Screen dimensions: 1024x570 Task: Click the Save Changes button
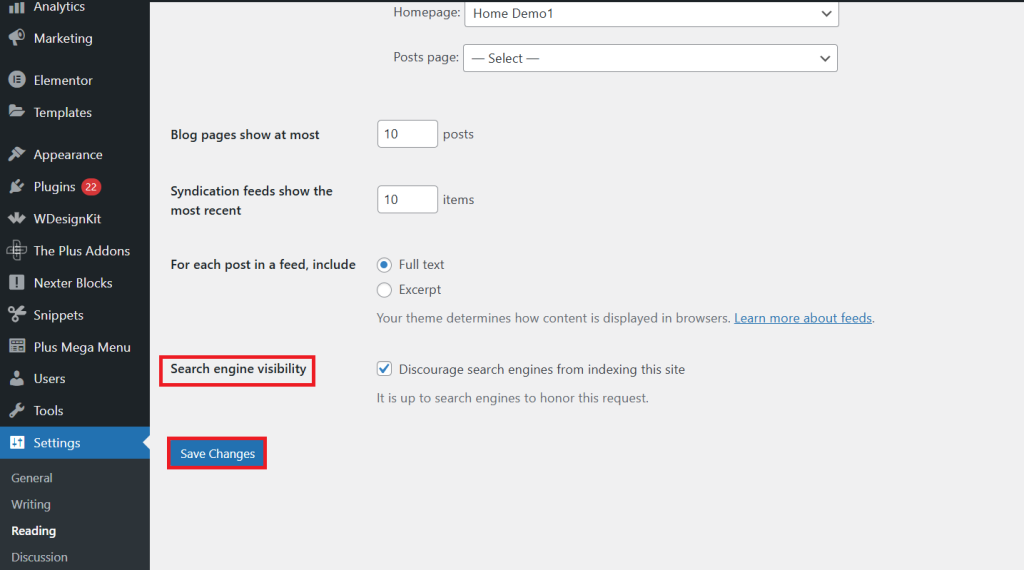tap(217, 453)
